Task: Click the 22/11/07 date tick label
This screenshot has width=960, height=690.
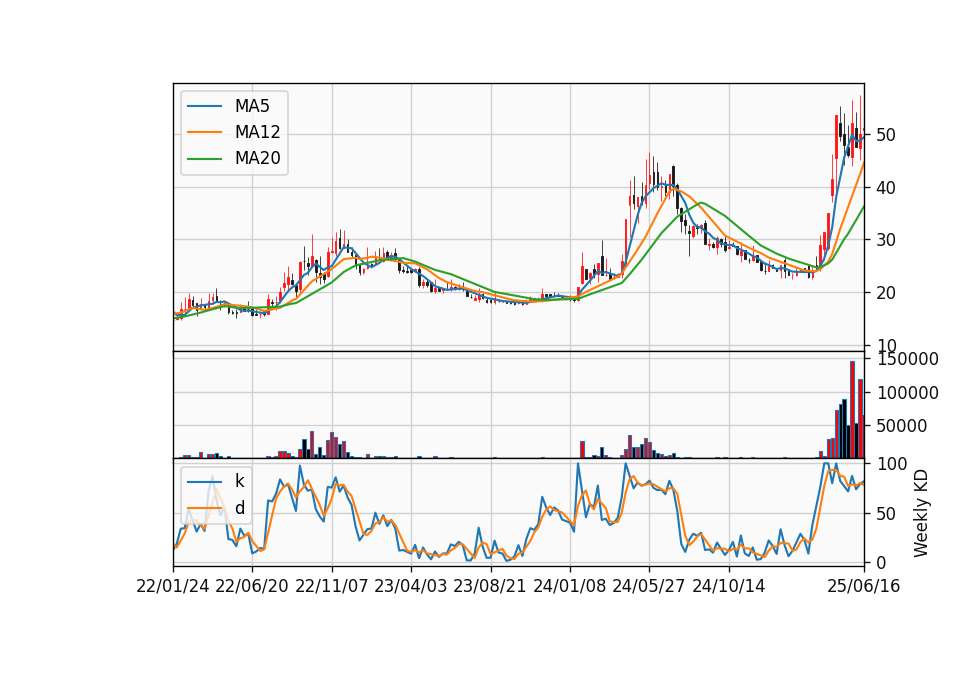Action: [x=332, y=587]
